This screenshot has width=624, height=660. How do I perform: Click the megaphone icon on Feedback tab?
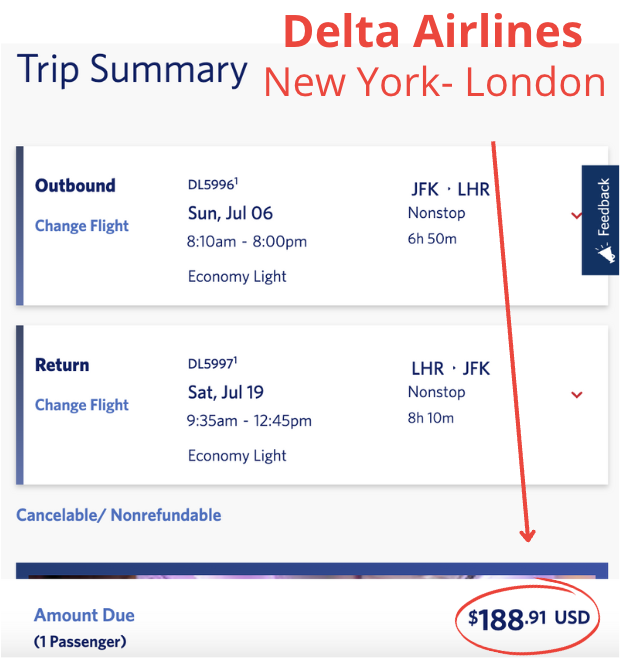click(606, 255)
